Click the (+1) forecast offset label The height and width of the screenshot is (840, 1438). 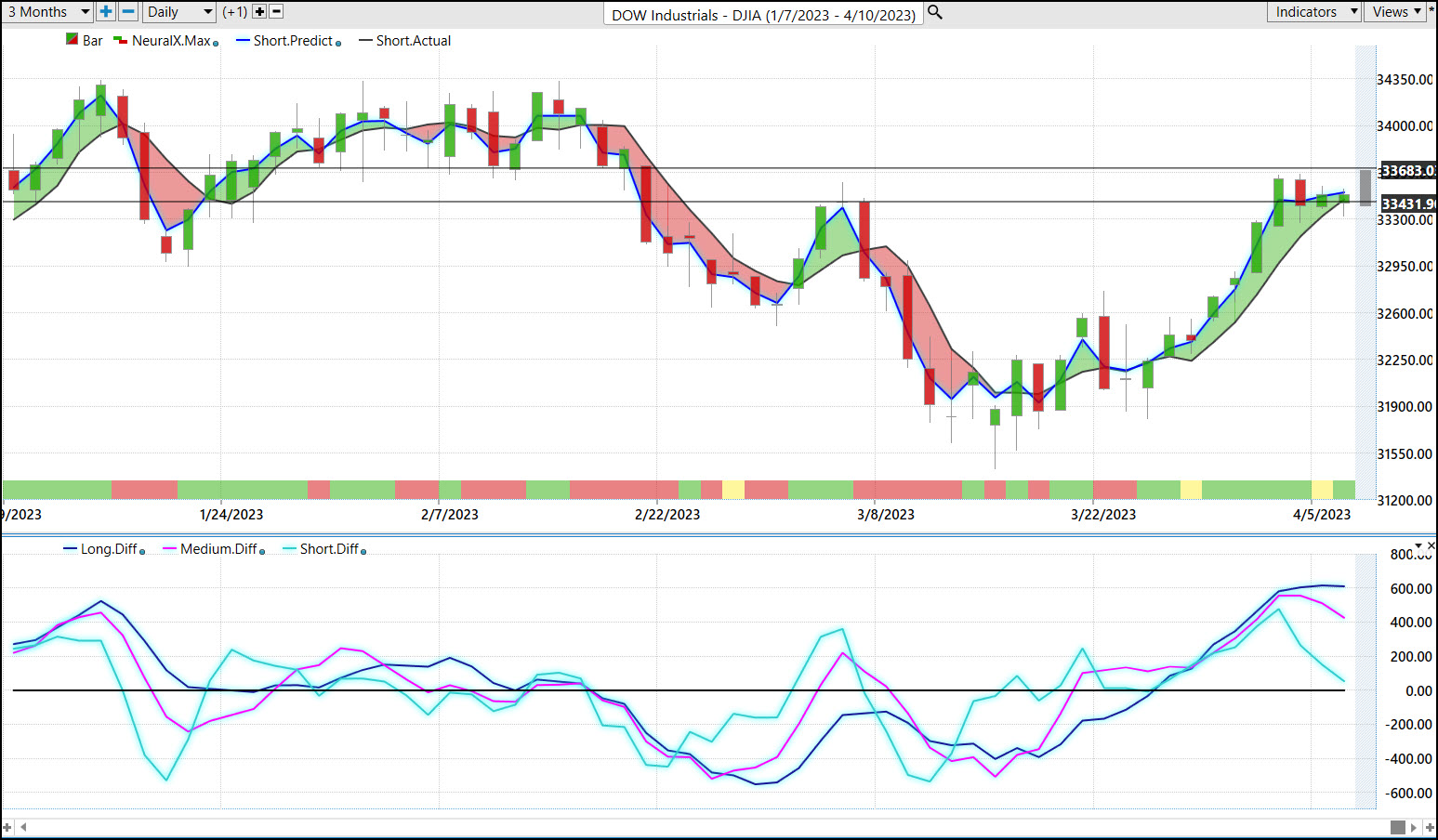point(235,12)
